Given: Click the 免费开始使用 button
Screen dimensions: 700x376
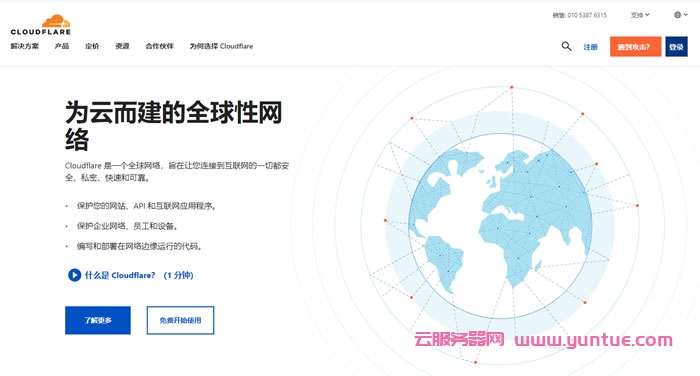Looking at the screenshot, I should coord(180,320).
